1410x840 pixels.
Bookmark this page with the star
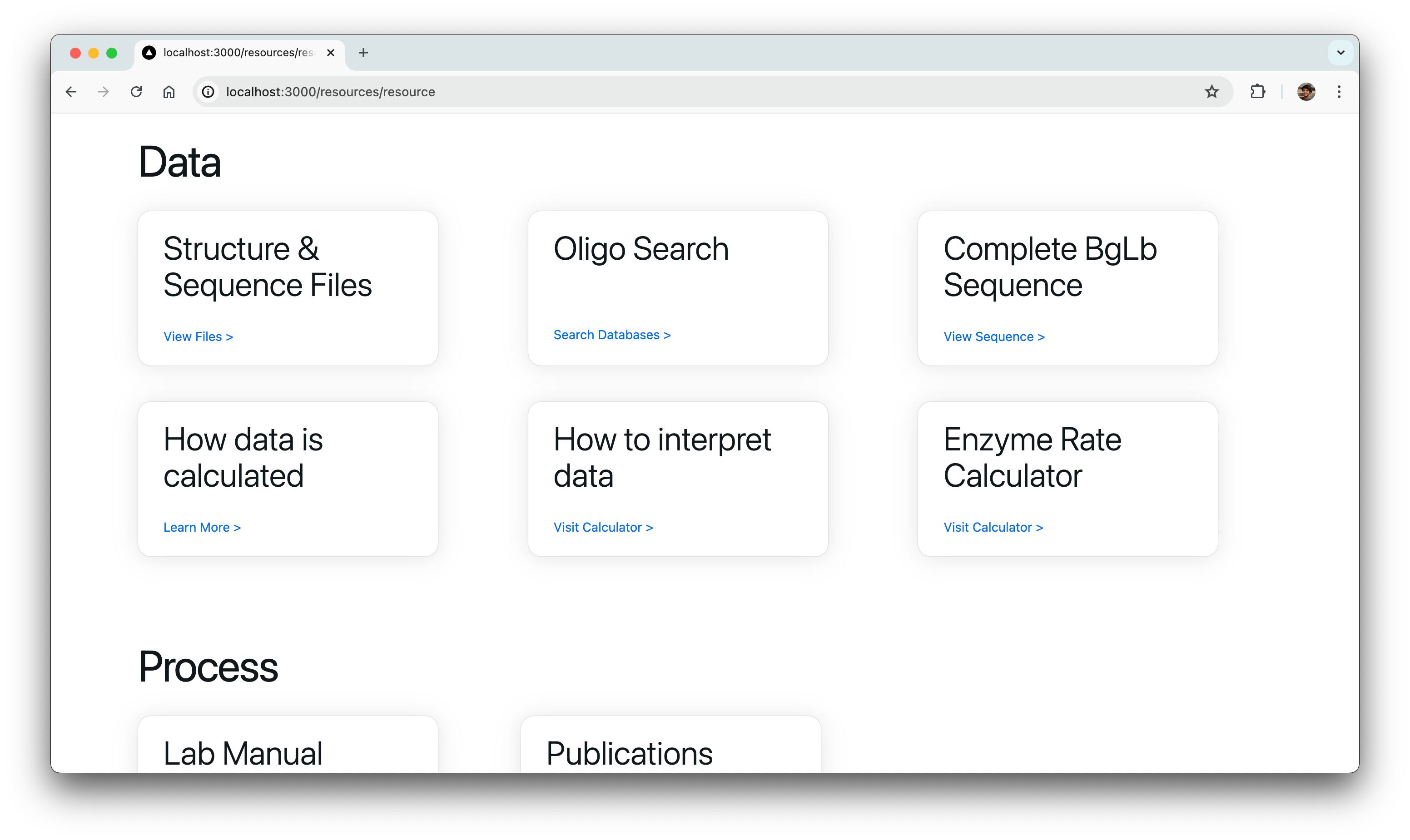pyautogui.click(x=1211, y=92)
